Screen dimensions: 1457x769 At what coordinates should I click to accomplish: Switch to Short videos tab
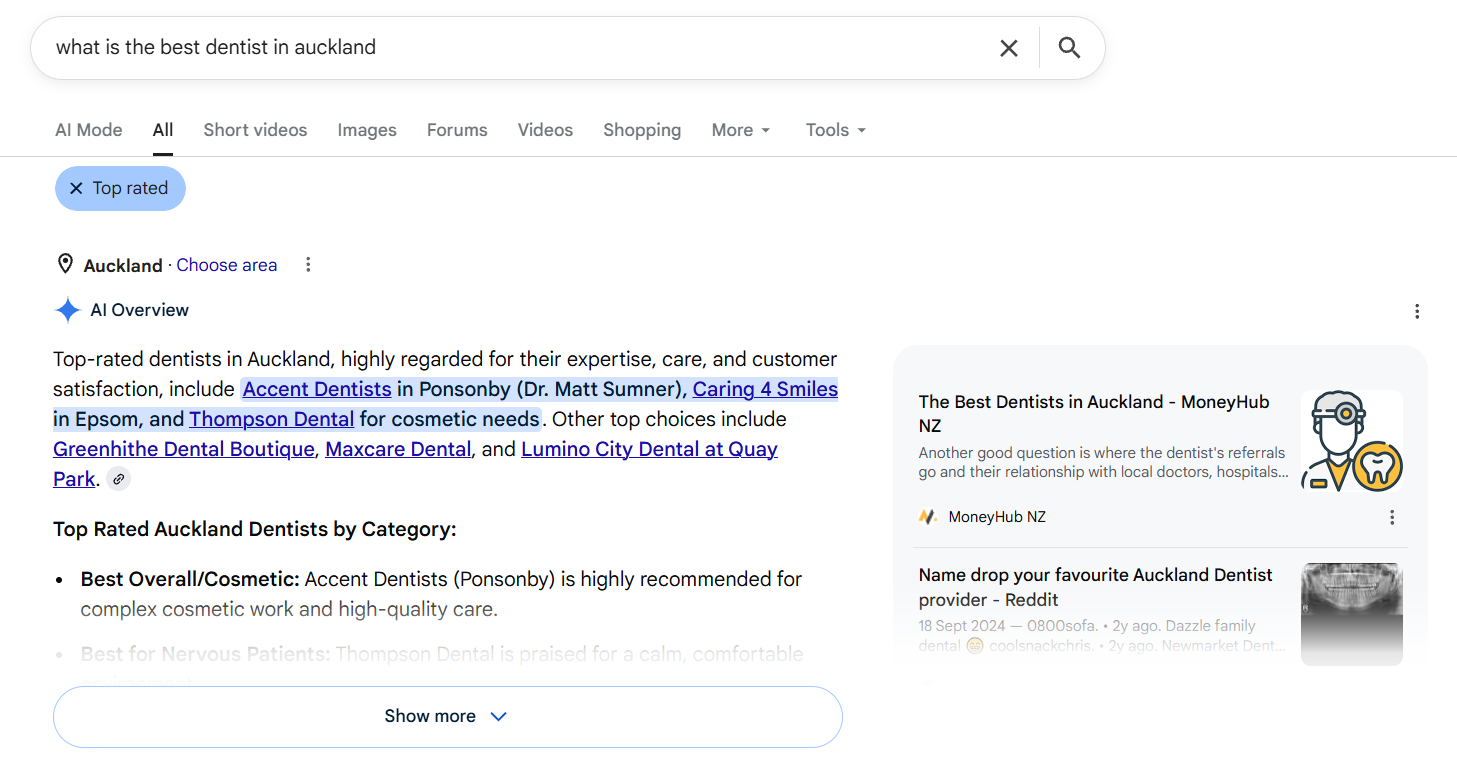pos(255,130)
